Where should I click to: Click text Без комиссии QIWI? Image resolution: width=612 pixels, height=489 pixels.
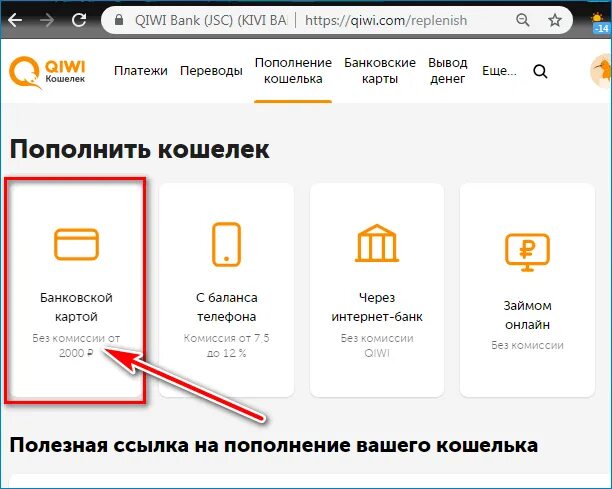tap(377, 345)
